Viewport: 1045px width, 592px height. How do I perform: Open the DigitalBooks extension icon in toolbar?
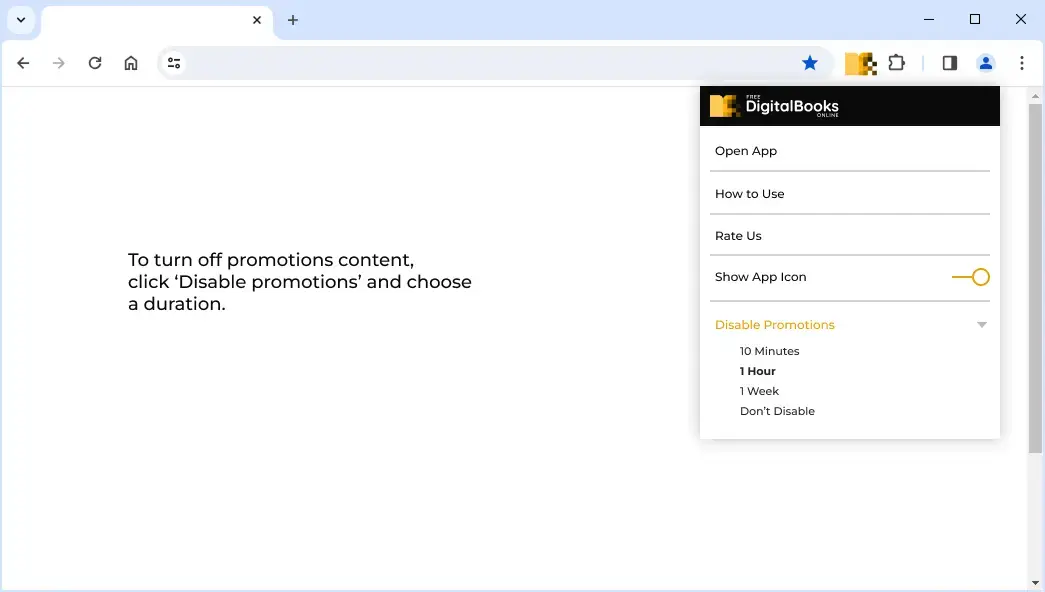pos(860,62)
